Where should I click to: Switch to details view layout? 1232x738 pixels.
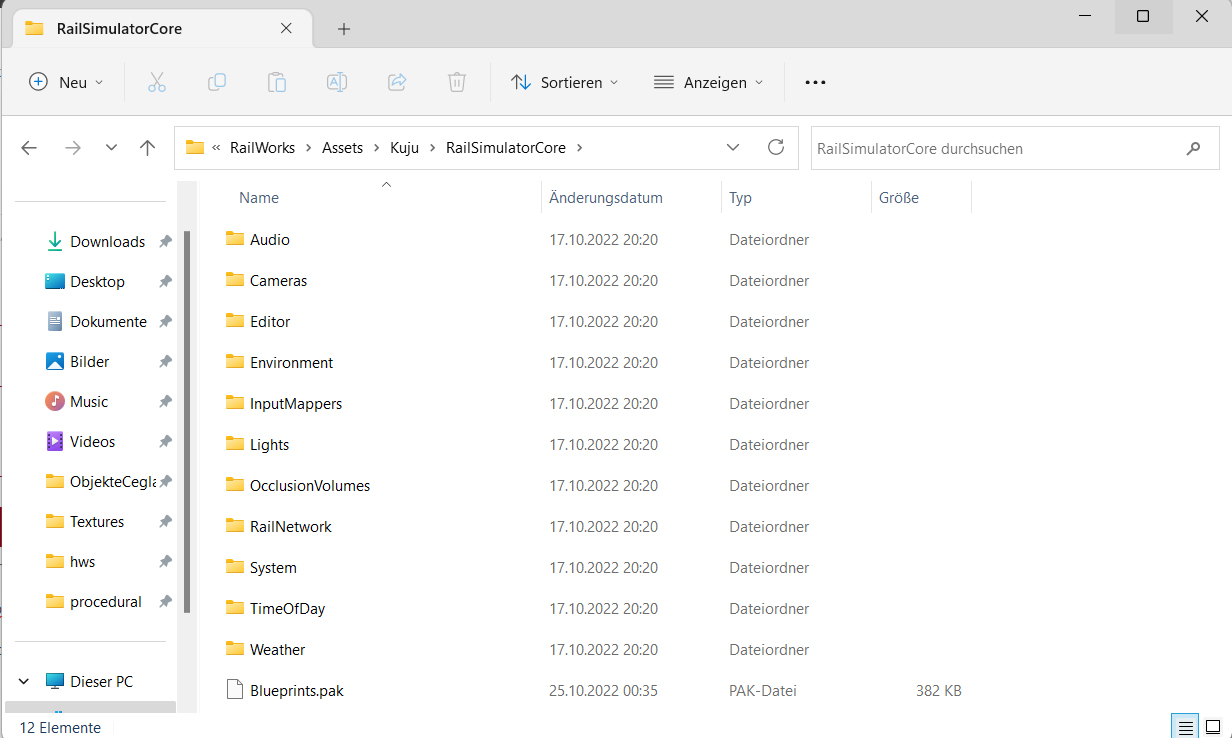tap(1185, 727)
